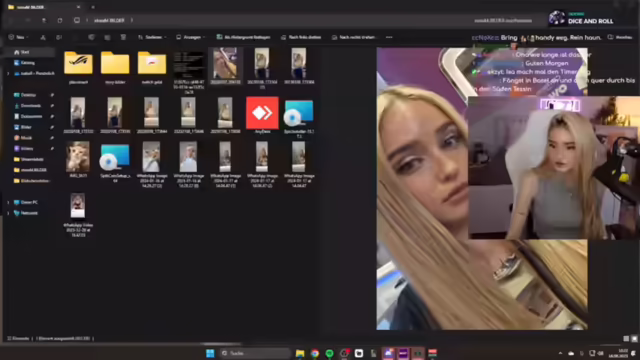Switch to large thumbnails view icon in status bar
Viewport: 640px width, 360px height.
(x=634, y=339)
